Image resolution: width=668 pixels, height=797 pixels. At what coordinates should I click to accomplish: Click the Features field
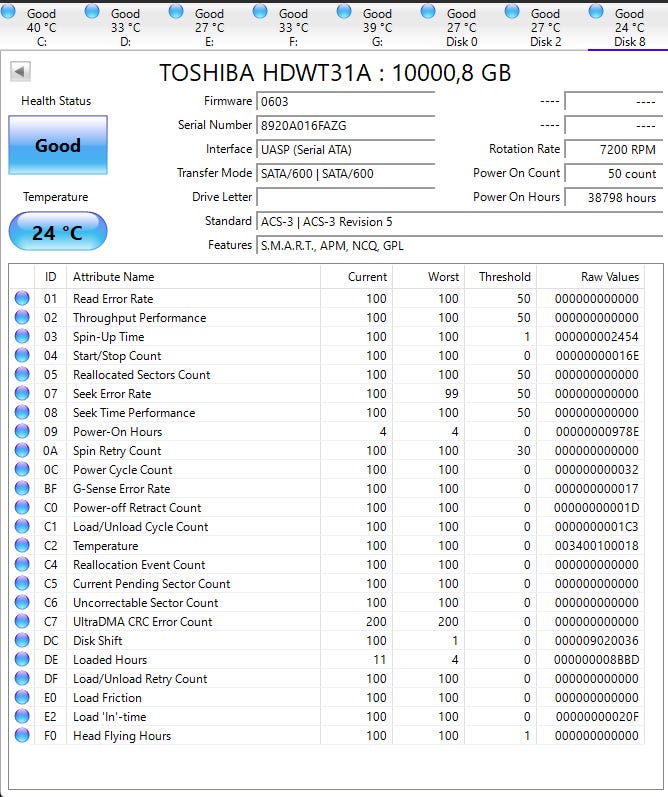460,246
